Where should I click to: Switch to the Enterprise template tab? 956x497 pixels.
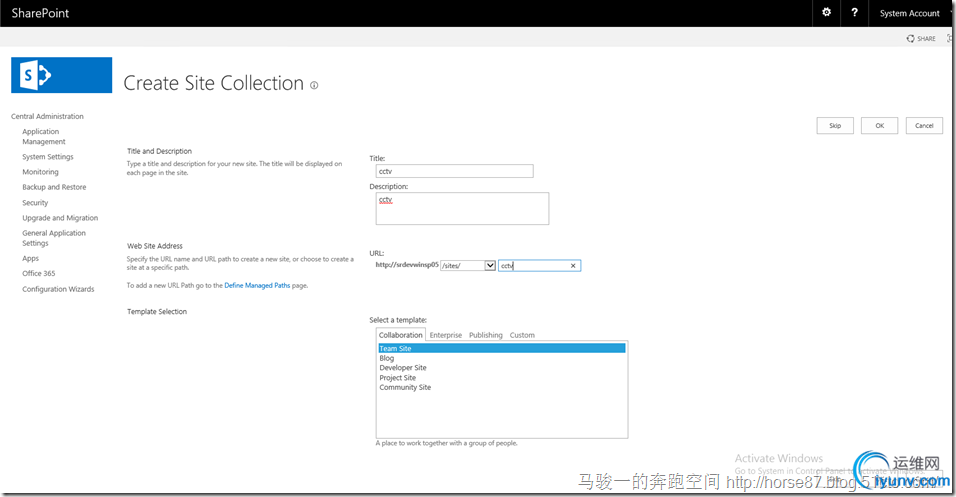click(446, 335)
